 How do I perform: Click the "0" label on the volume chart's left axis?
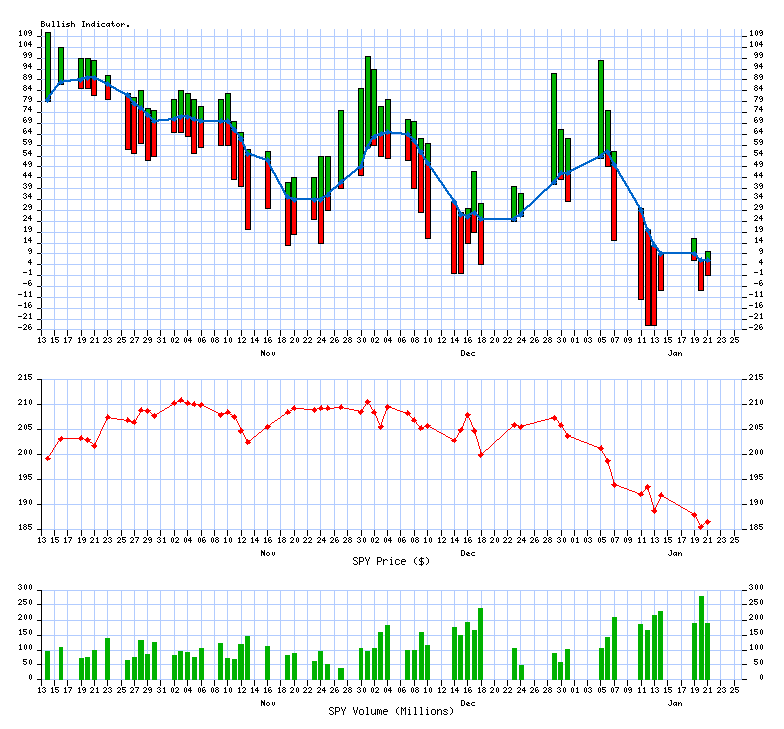click(31, 678)
